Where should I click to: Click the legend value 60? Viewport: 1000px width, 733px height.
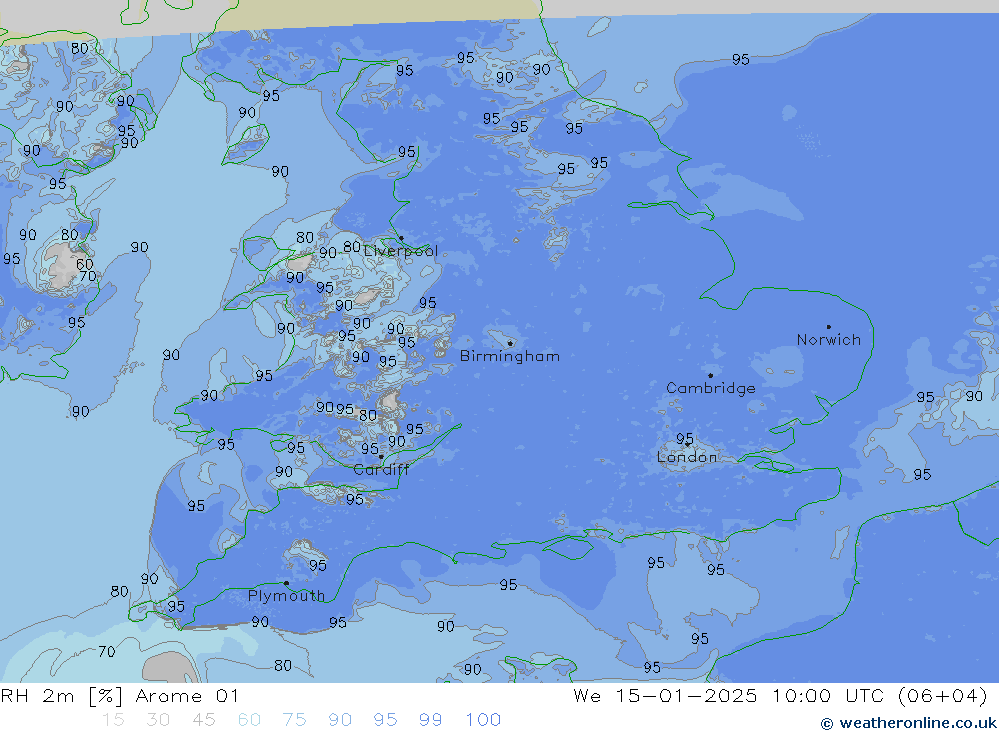pyautogui.click(x=249, y=720)
